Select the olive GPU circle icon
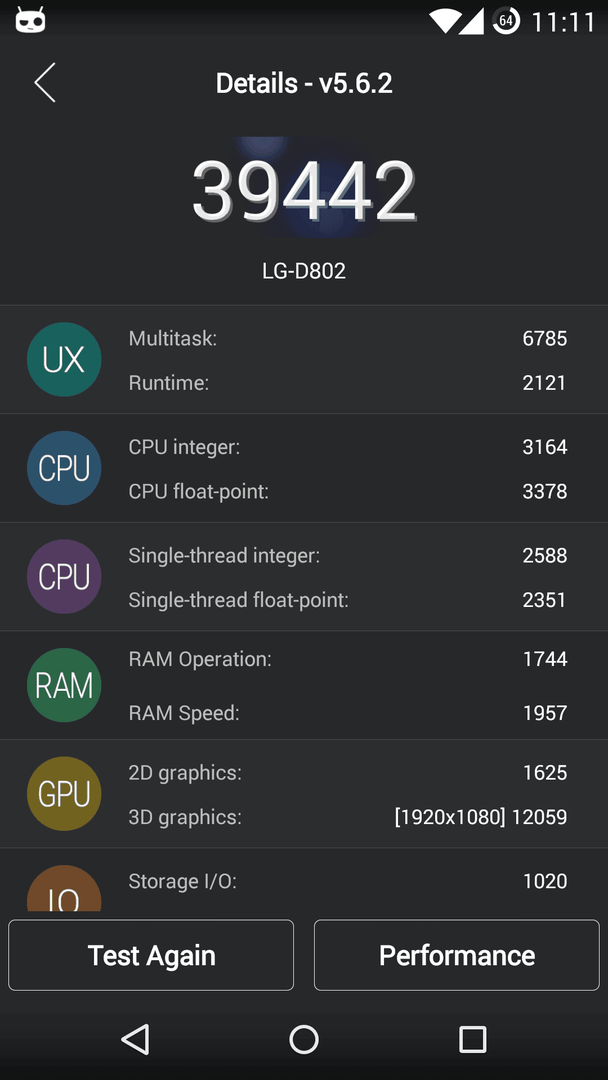Viewport: 608px width, 1080px height. tap(64, 793)
